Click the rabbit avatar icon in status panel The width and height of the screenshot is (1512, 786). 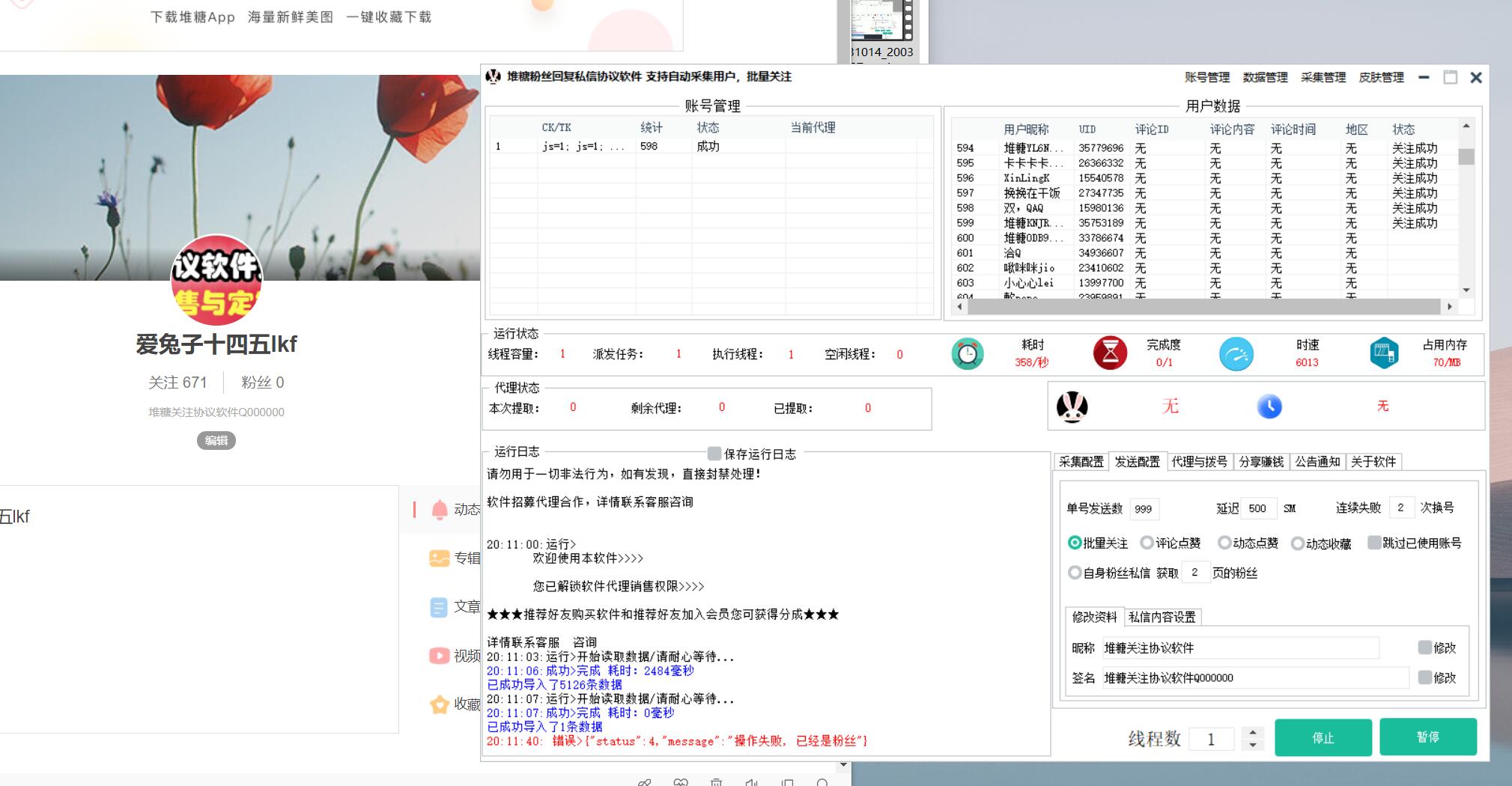pos(1072,406)
